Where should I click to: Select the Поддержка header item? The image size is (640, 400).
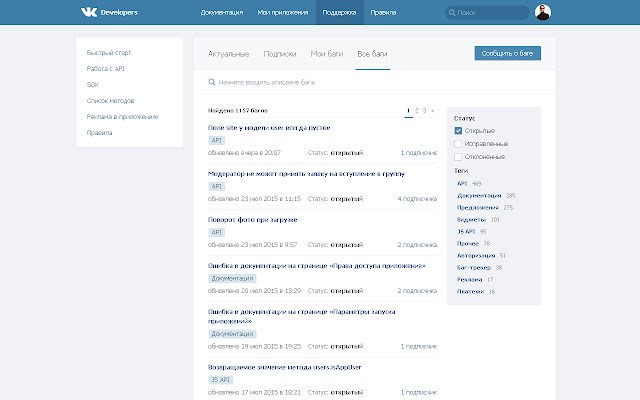pos(339,13)
